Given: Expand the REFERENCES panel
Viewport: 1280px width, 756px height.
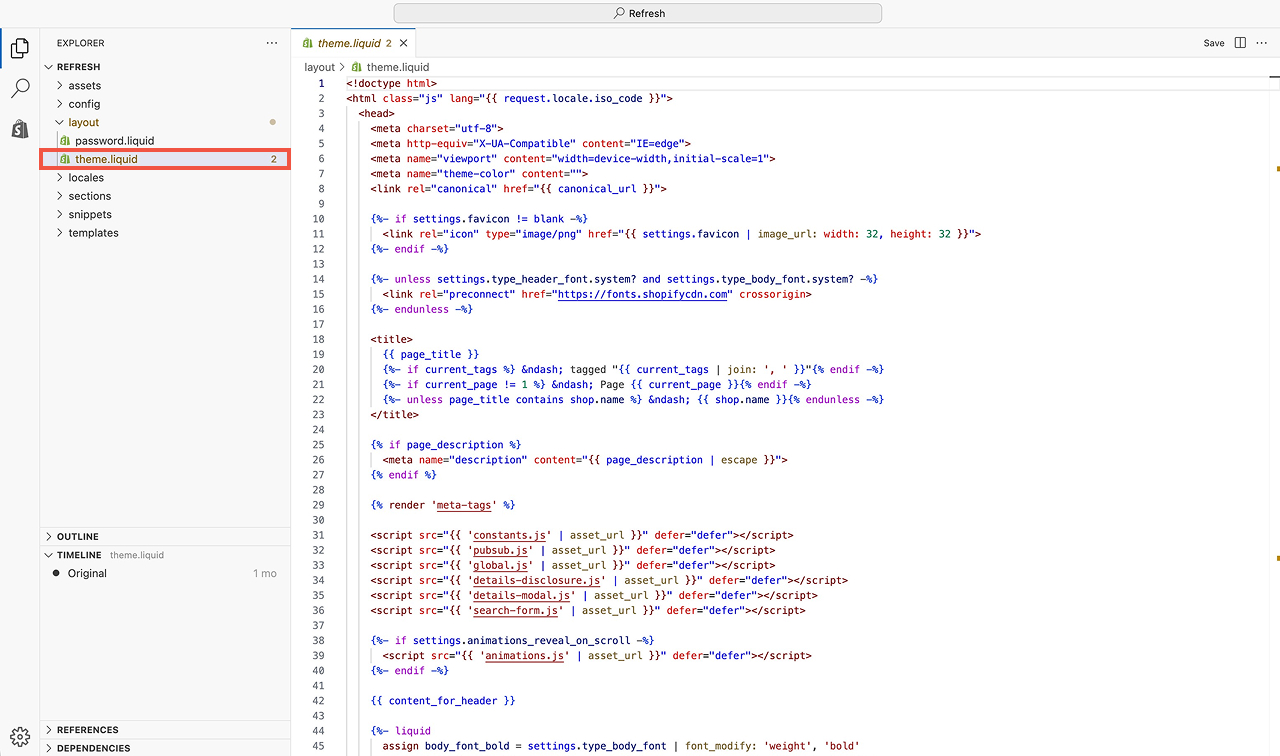Looking at the screenshot, I should 165,730.
